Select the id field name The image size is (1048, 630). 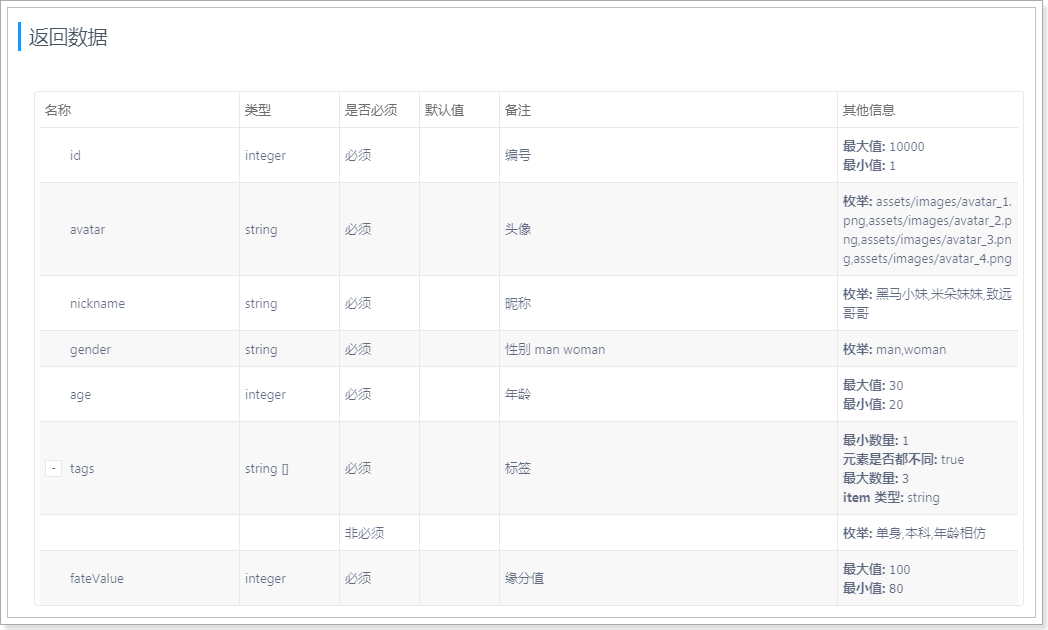(75, 156)
